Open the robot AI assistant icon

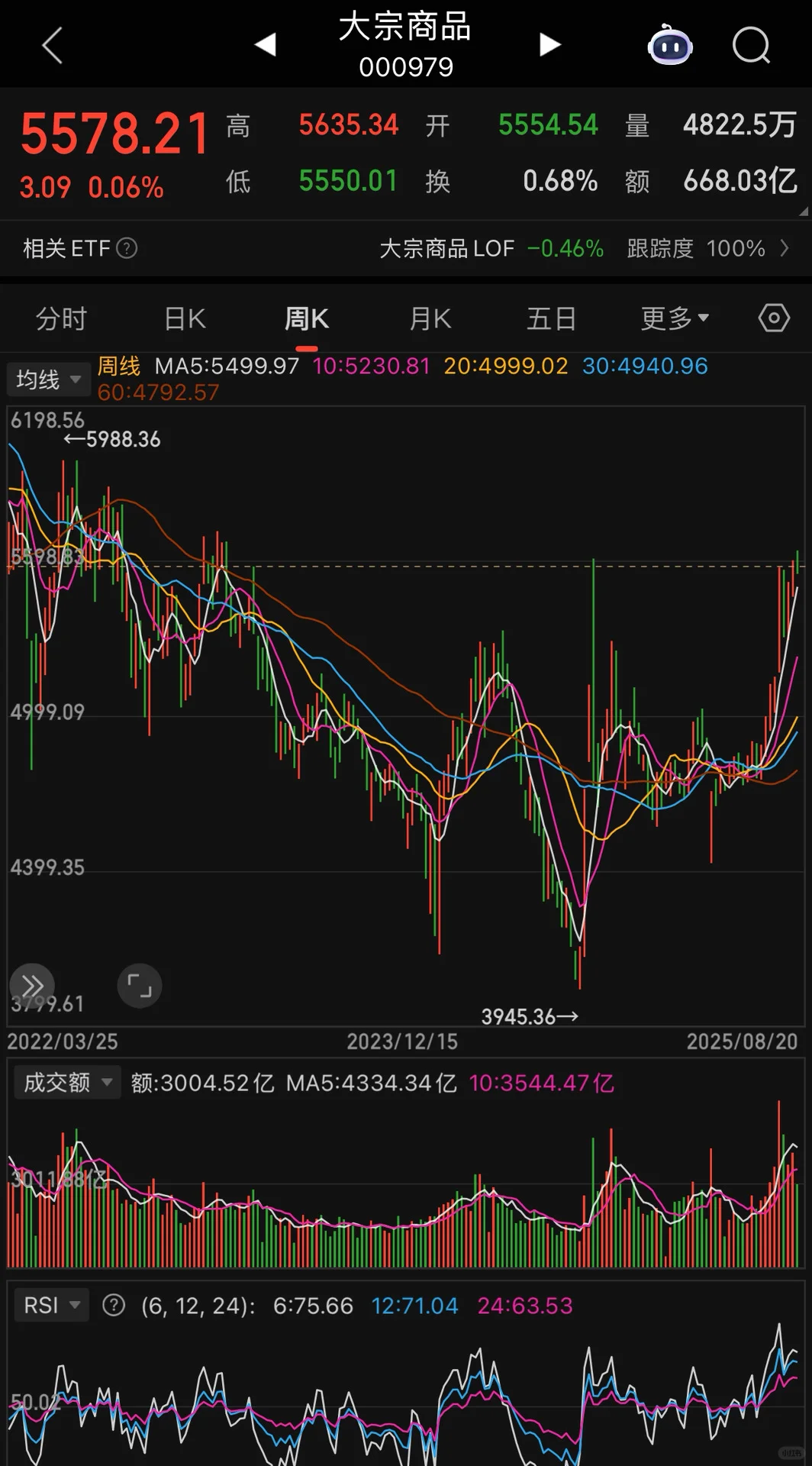pyautogui.click(x=670, y=45)
